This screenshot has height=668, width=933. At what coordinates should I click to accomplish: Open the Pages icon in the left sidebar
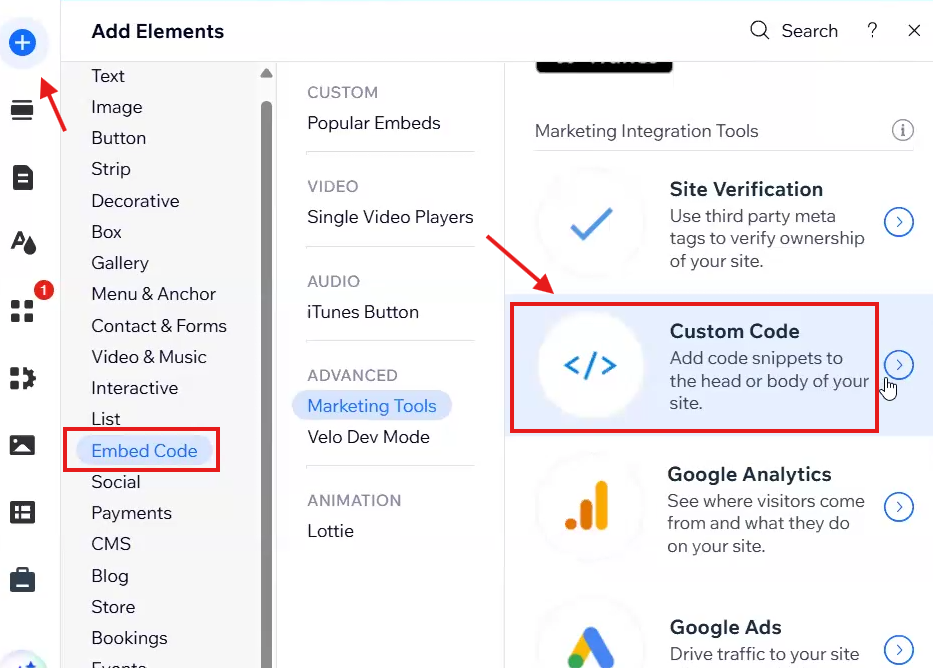point(22,178)
